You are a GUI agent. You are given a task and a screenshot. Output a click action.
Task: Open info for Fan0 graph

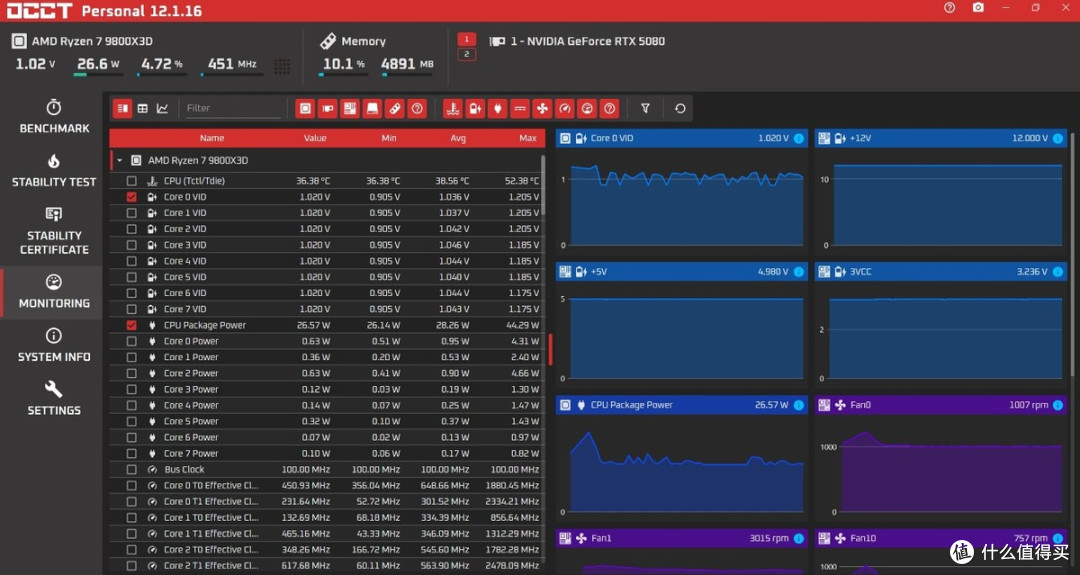(x=1058, y=405)
